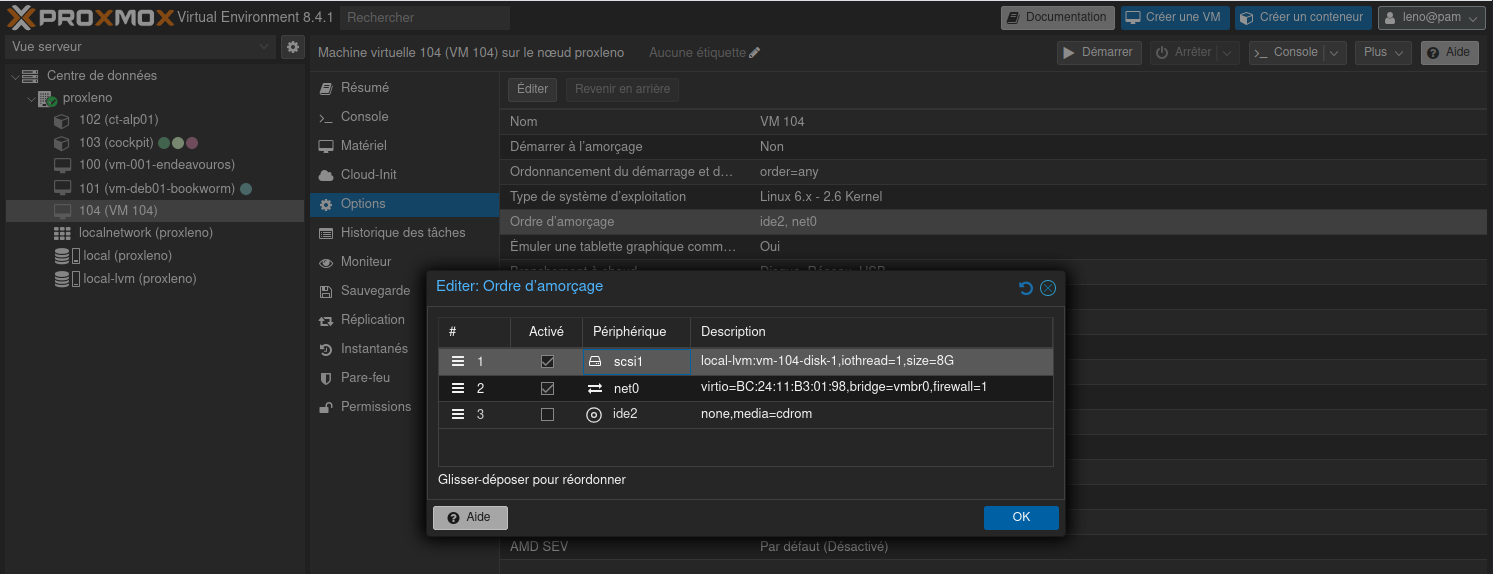Switch to the Sauvegarde section
The width and height of the screenshot is (1493, 574).
point(375,291)
